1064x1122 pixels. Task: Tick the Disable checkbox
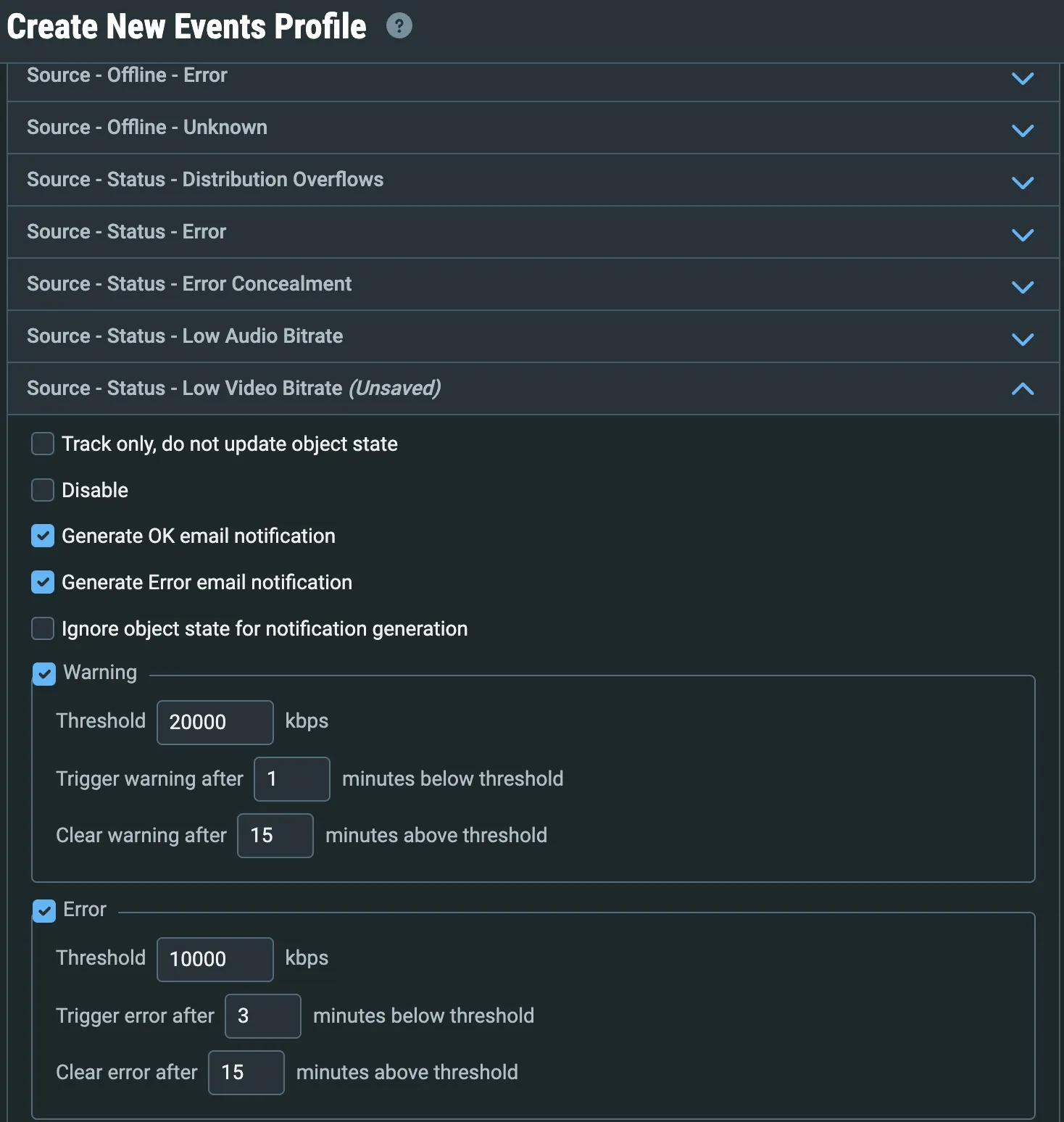point(43,490)
